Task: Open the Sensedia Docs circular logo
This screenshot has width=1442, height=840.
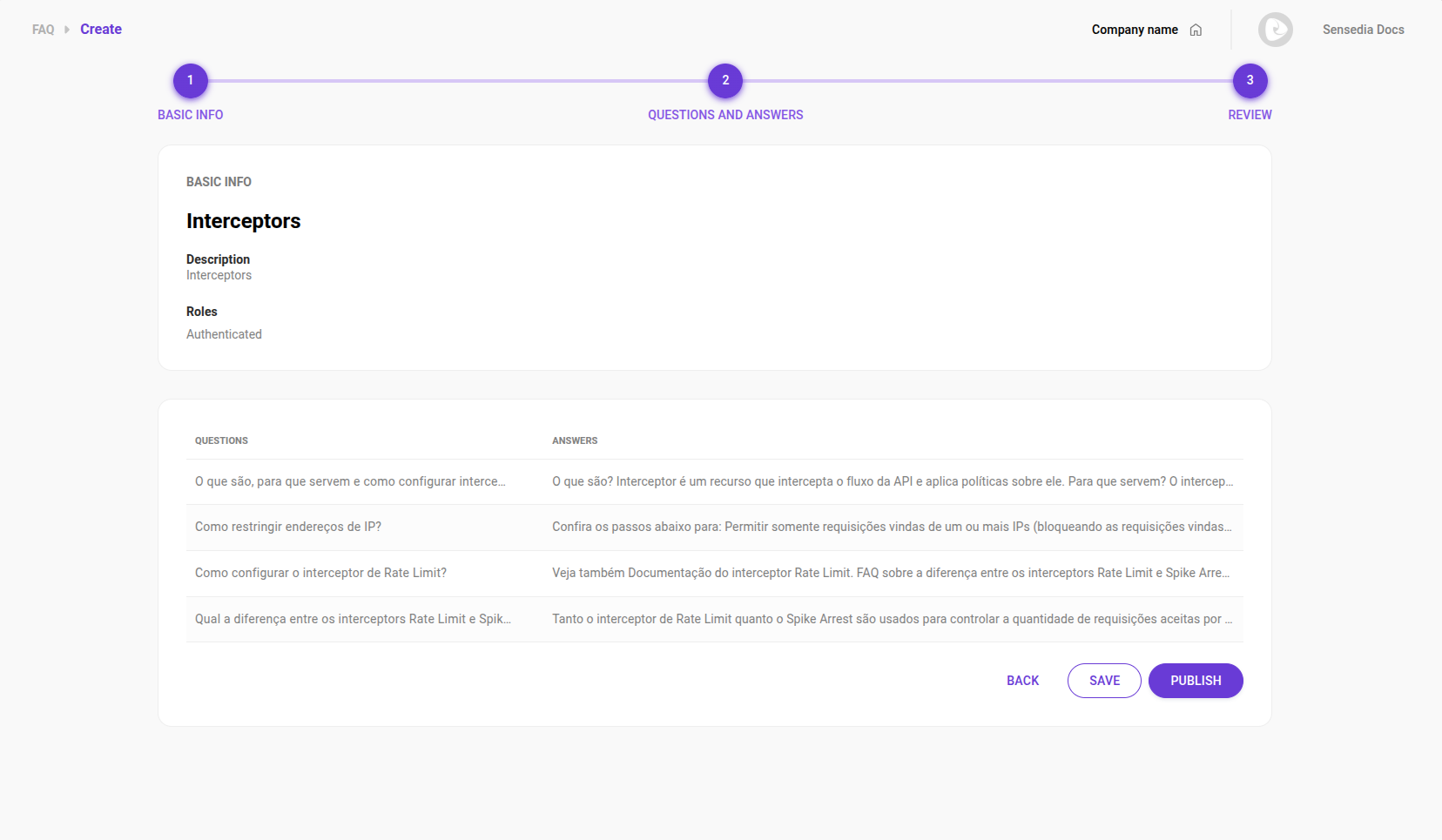Action: (x=1275, y=29)
